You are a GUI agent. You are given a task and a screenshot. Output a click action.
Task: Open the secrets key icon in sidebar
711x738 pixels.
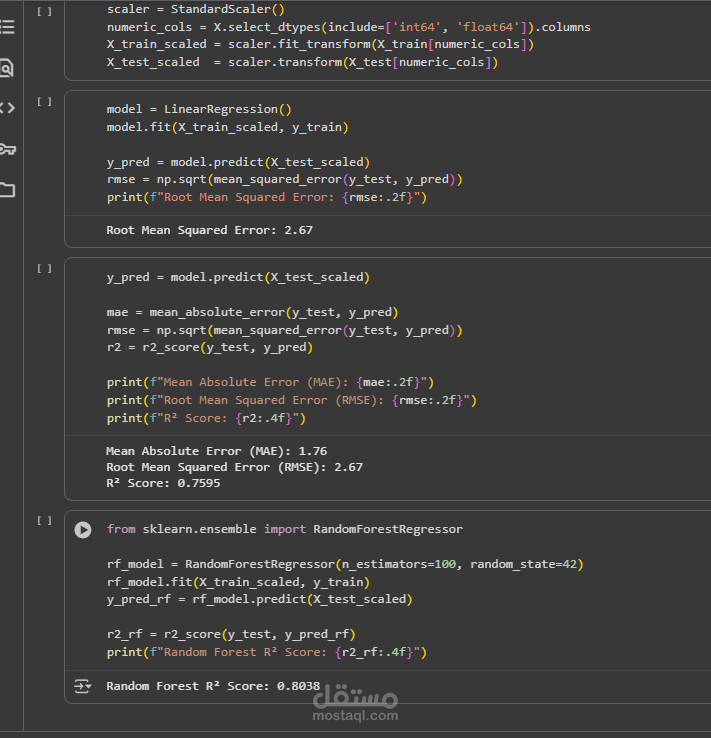coord(8,149)
